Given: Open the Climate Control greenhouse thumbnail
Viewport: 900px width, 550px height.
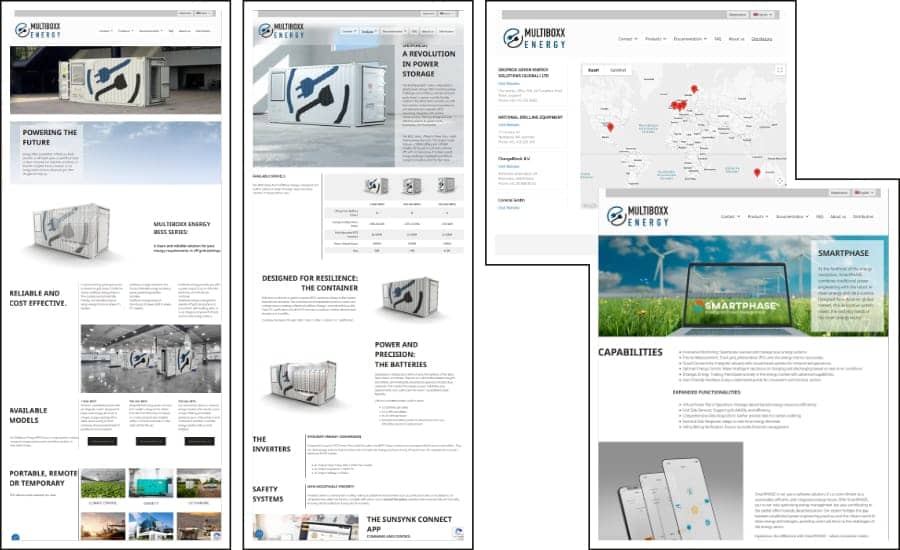Looking at the screenshot, I should (x=103, y=483).
